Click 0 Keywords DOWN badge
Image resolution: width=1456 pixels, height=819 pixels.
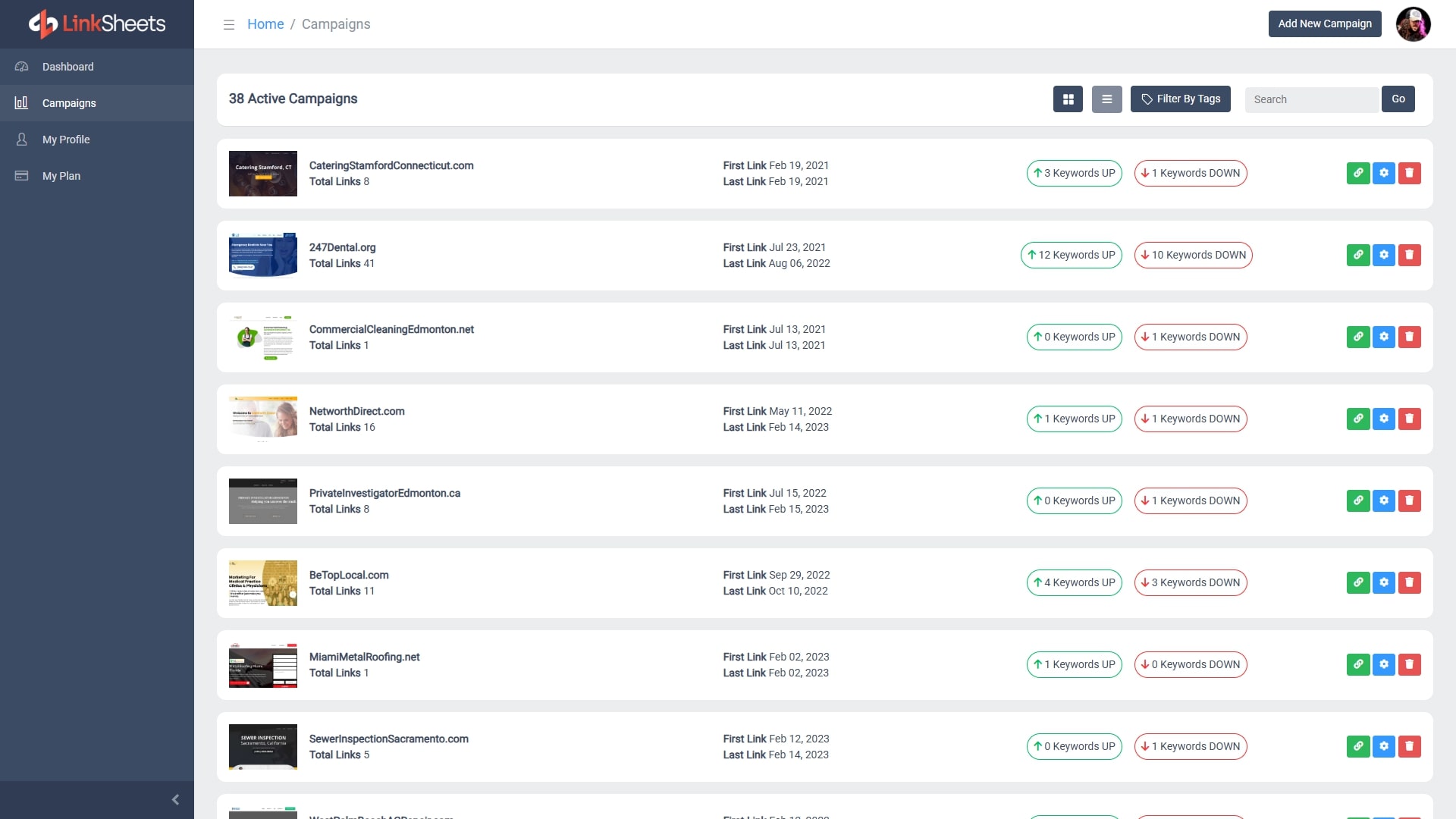[x=1191, y=664]
